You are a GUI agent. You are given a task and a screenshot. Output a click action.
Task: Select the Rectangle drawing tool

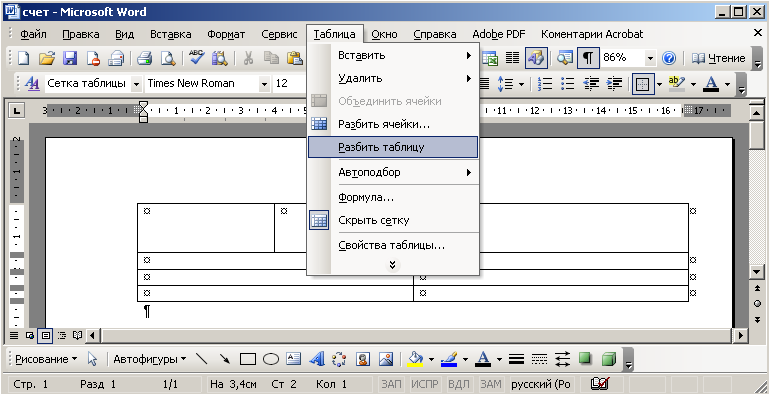point(248,359)
